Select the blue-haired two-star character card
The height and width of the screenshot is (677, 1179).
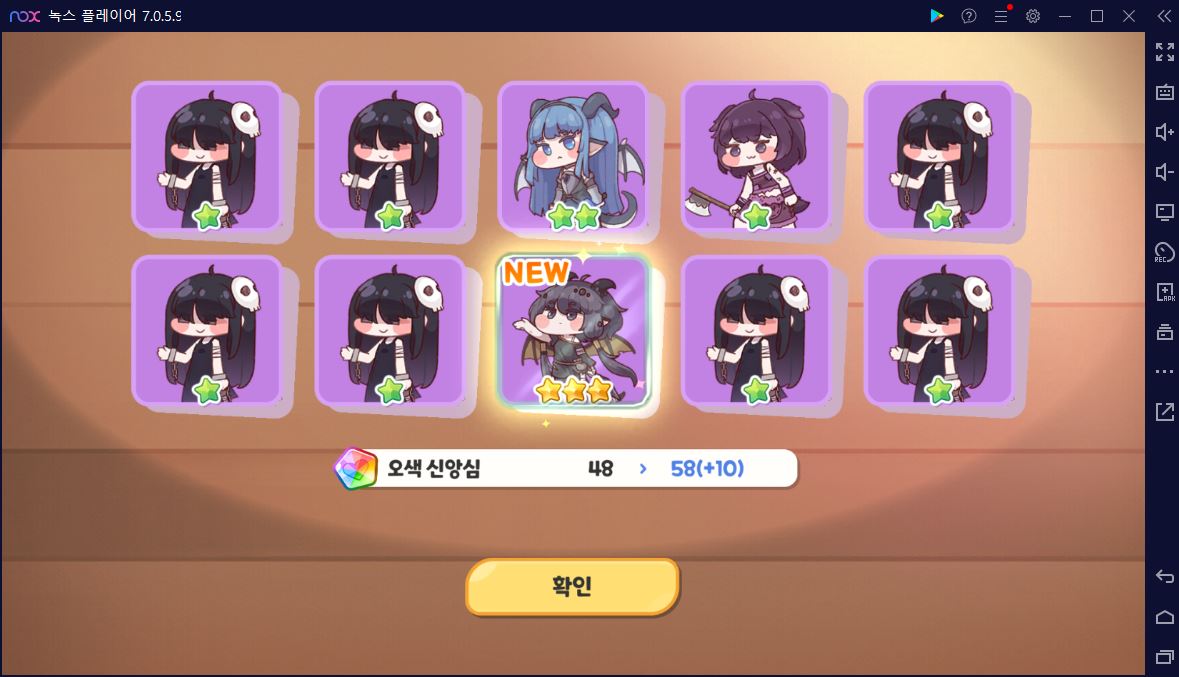click(573, 157)
